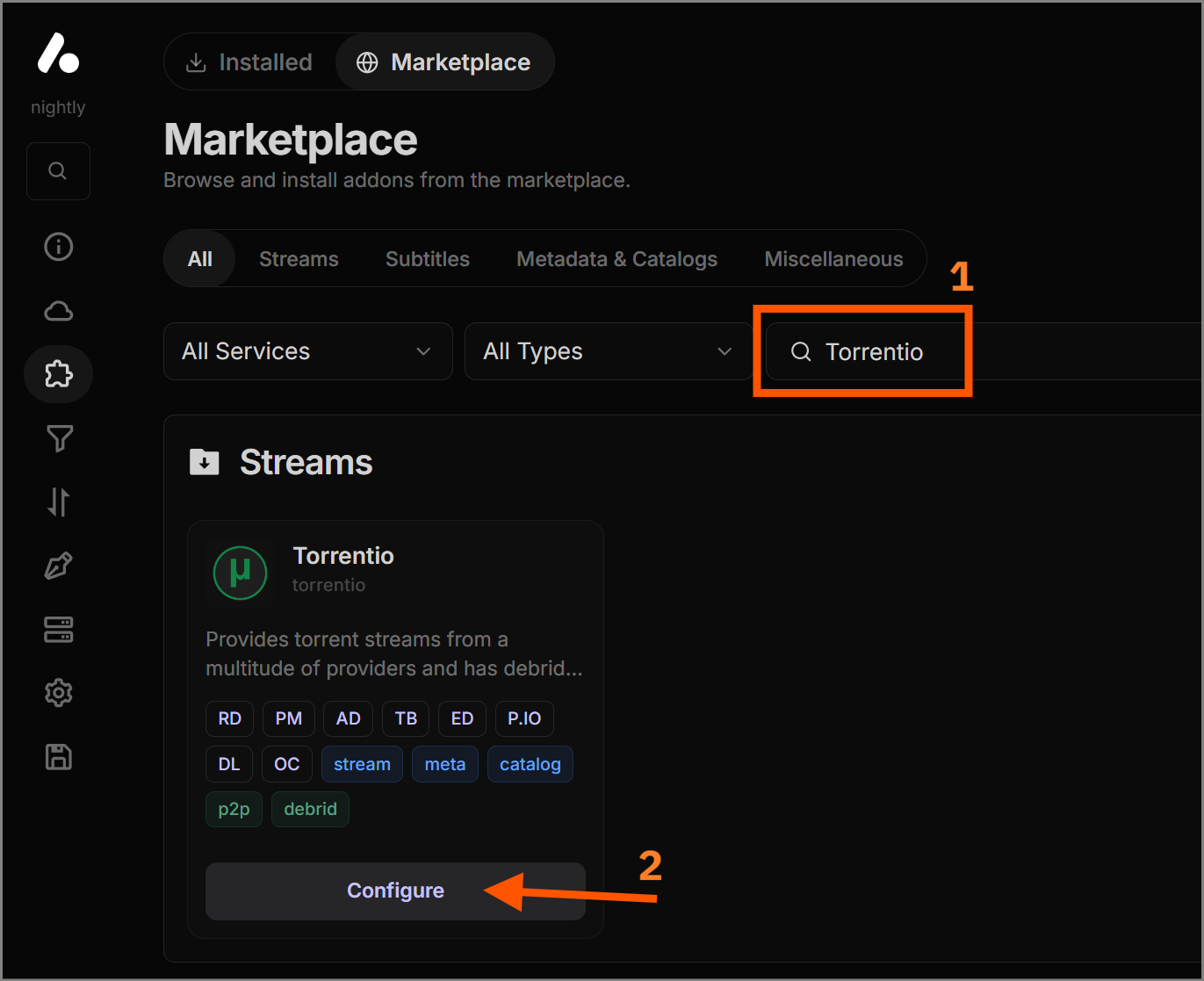Click the OC service tag
Viewport: 1204px width, 981px height.
tap(287, 764)
